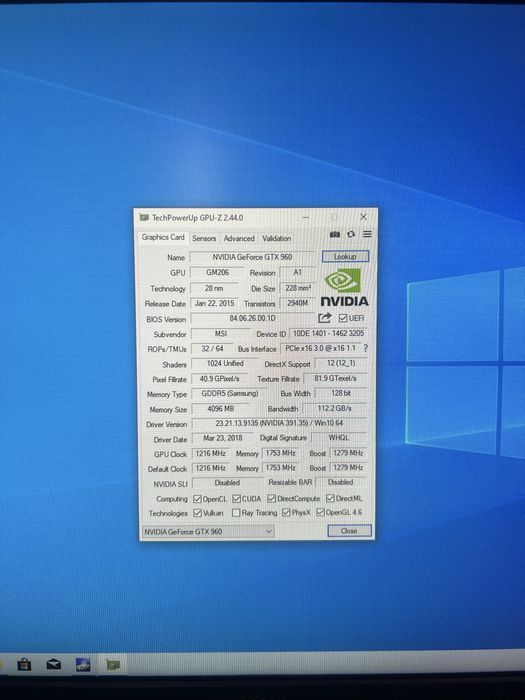525x700 pixels.
Task: Click the BIOS export share icon
Action: pyautogui.click(x=325, y=318)
